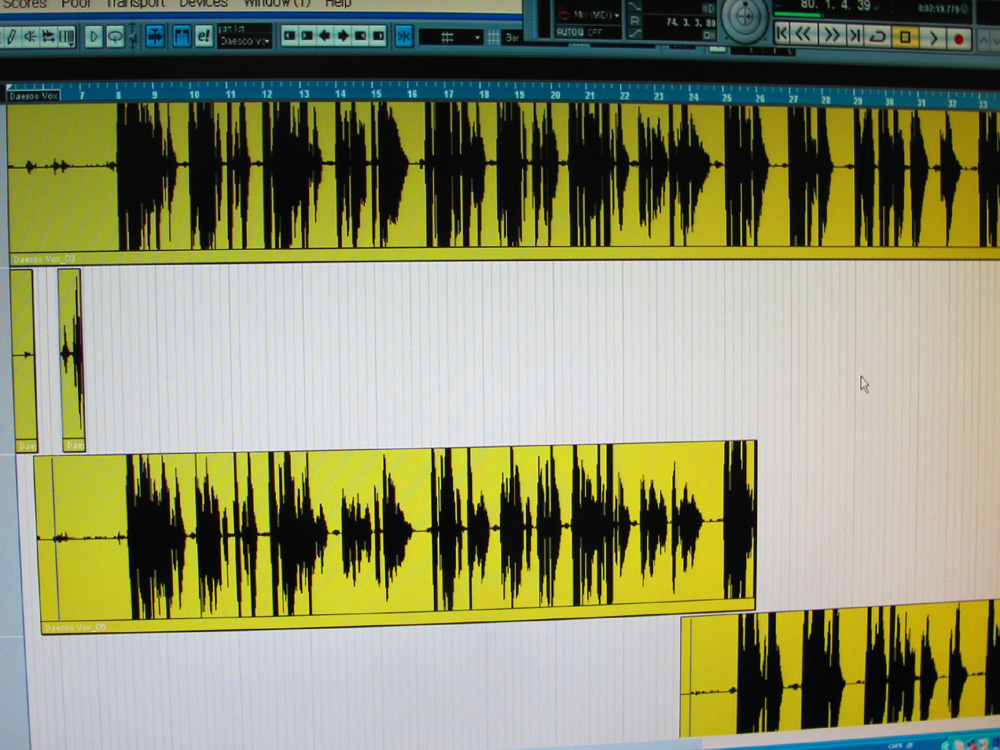The height and width of the screenshot is (750, 1000).
Task: Click the pre-roll toggle icon
Action: pyautogui.click(x=709, y=8)
